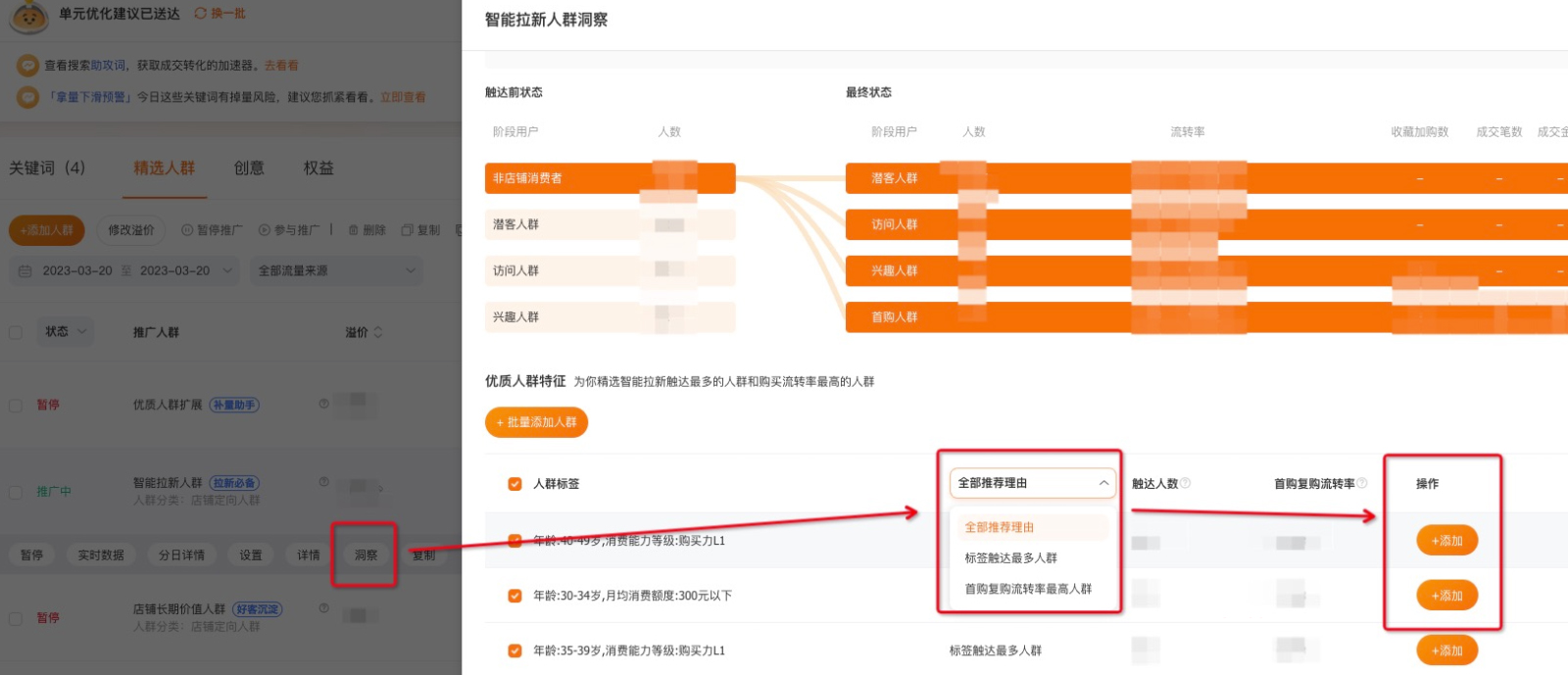Screen dimensions: 1568x675
Task: Click the 溢价 column sort arrows
Action: [x=378, y=332]
